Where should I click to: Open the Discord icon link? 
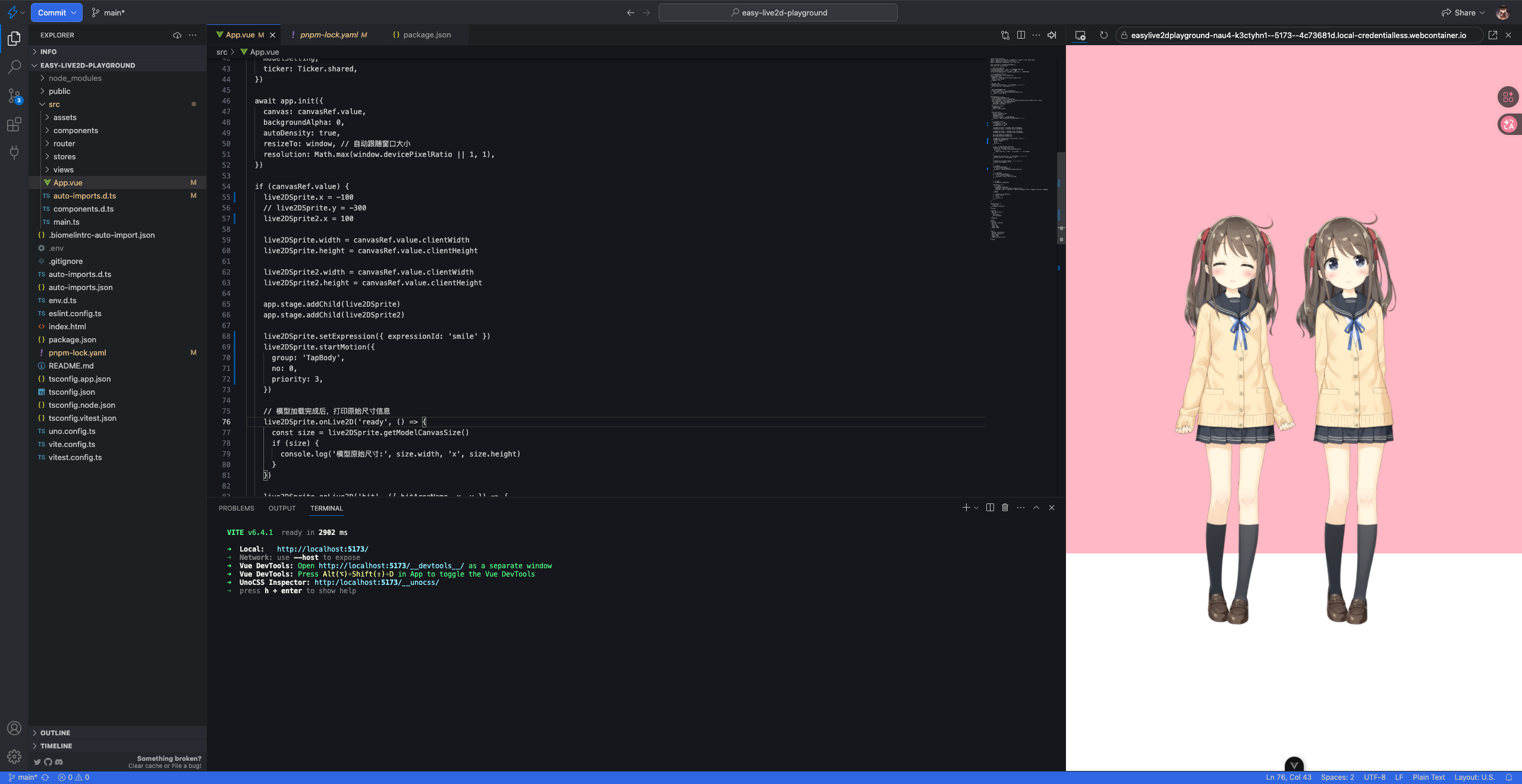click(59, 762)
